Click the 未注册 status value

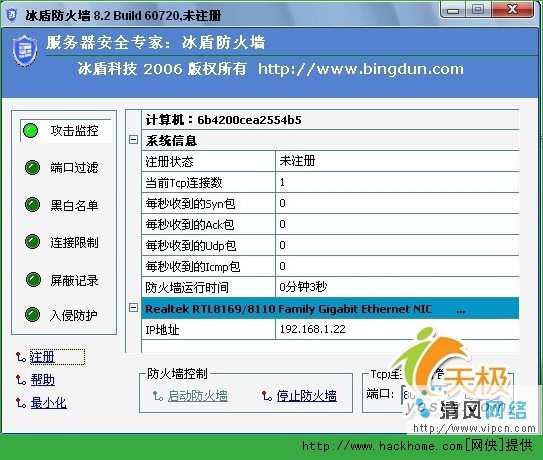[297, 161]
